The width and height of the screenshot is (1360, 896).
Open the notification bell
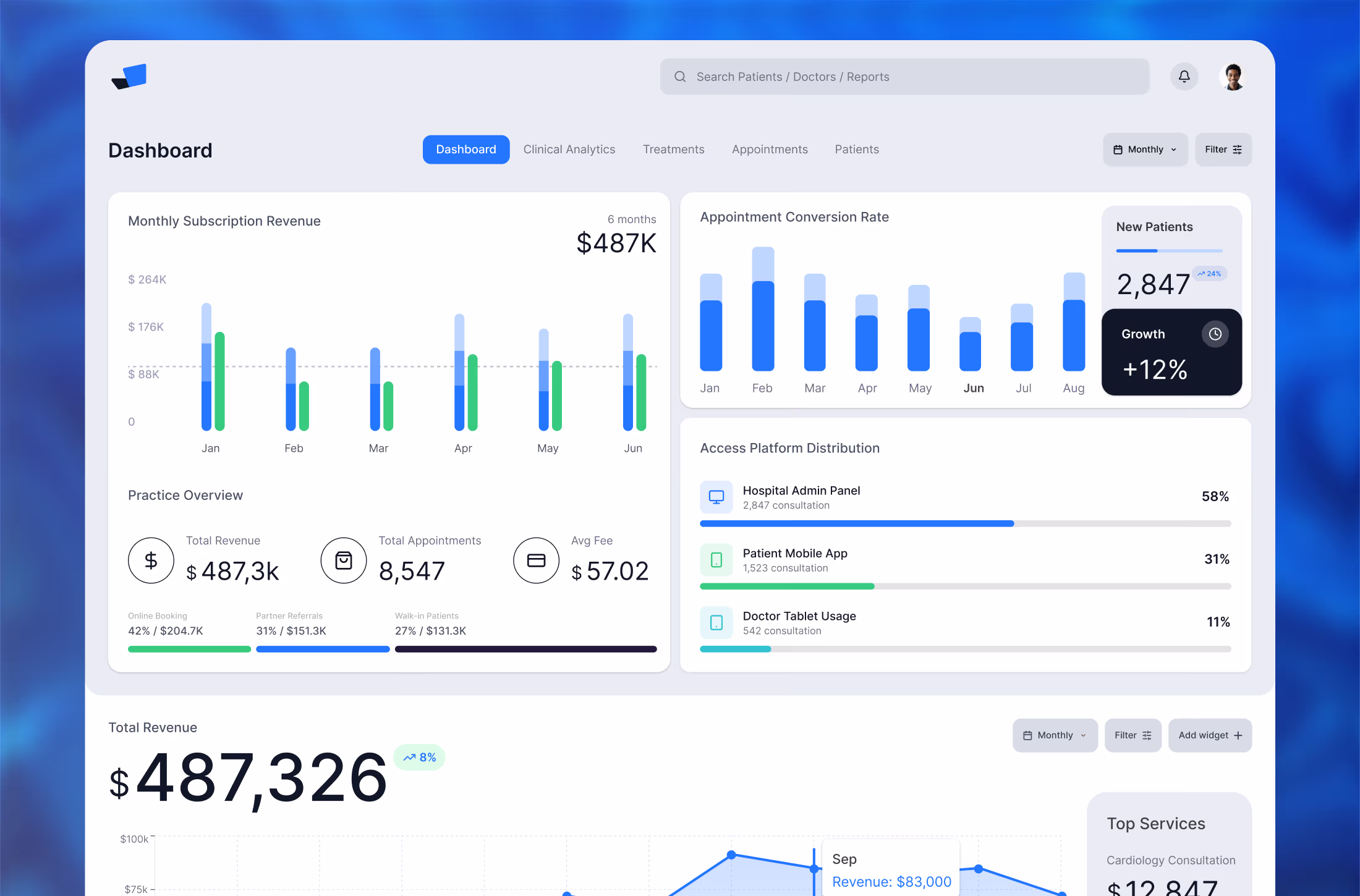point(1184,76)
